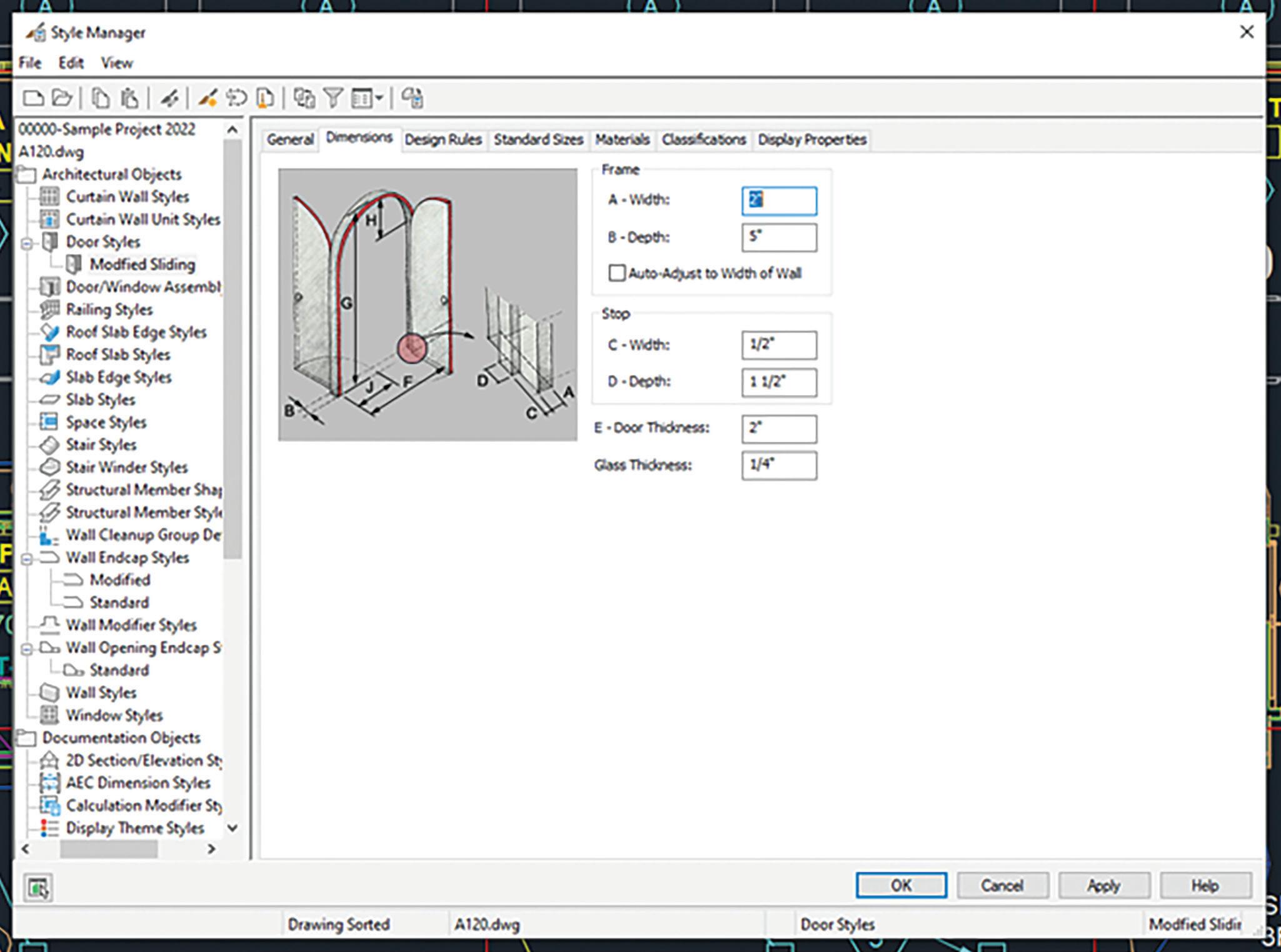1281x952 pixels.
Task: Select Curtain Wall Styles in the tree
Action: click(x=128, y=197)
